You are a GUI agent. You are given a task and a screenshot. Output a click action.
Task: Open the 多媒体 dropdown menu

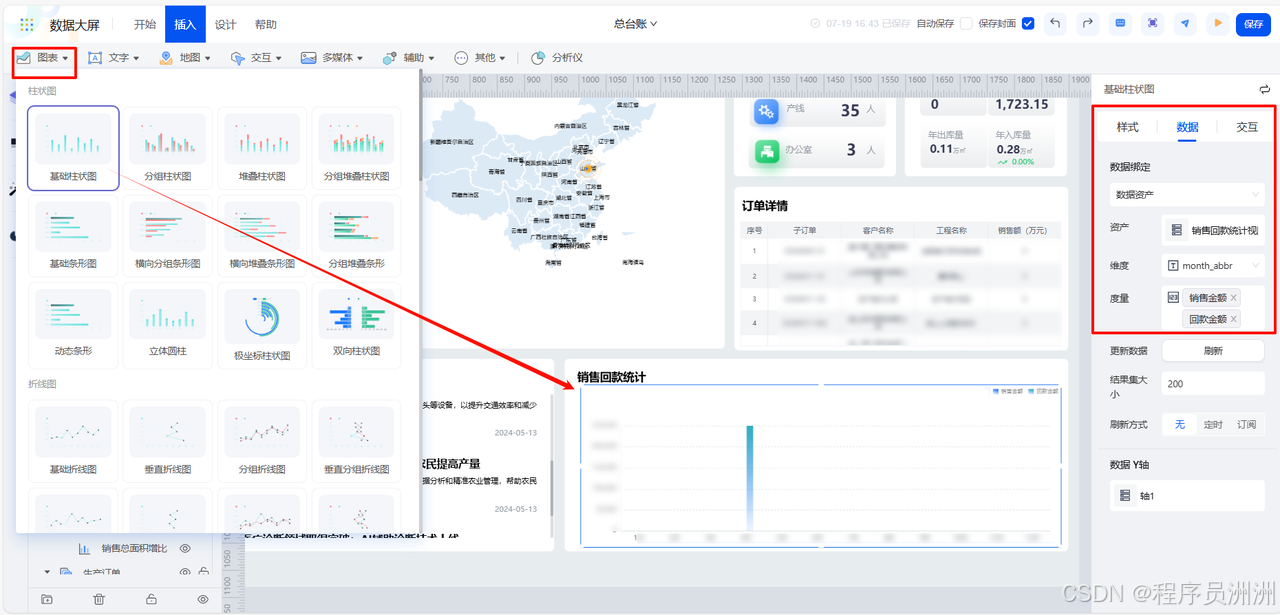point(334,58)
